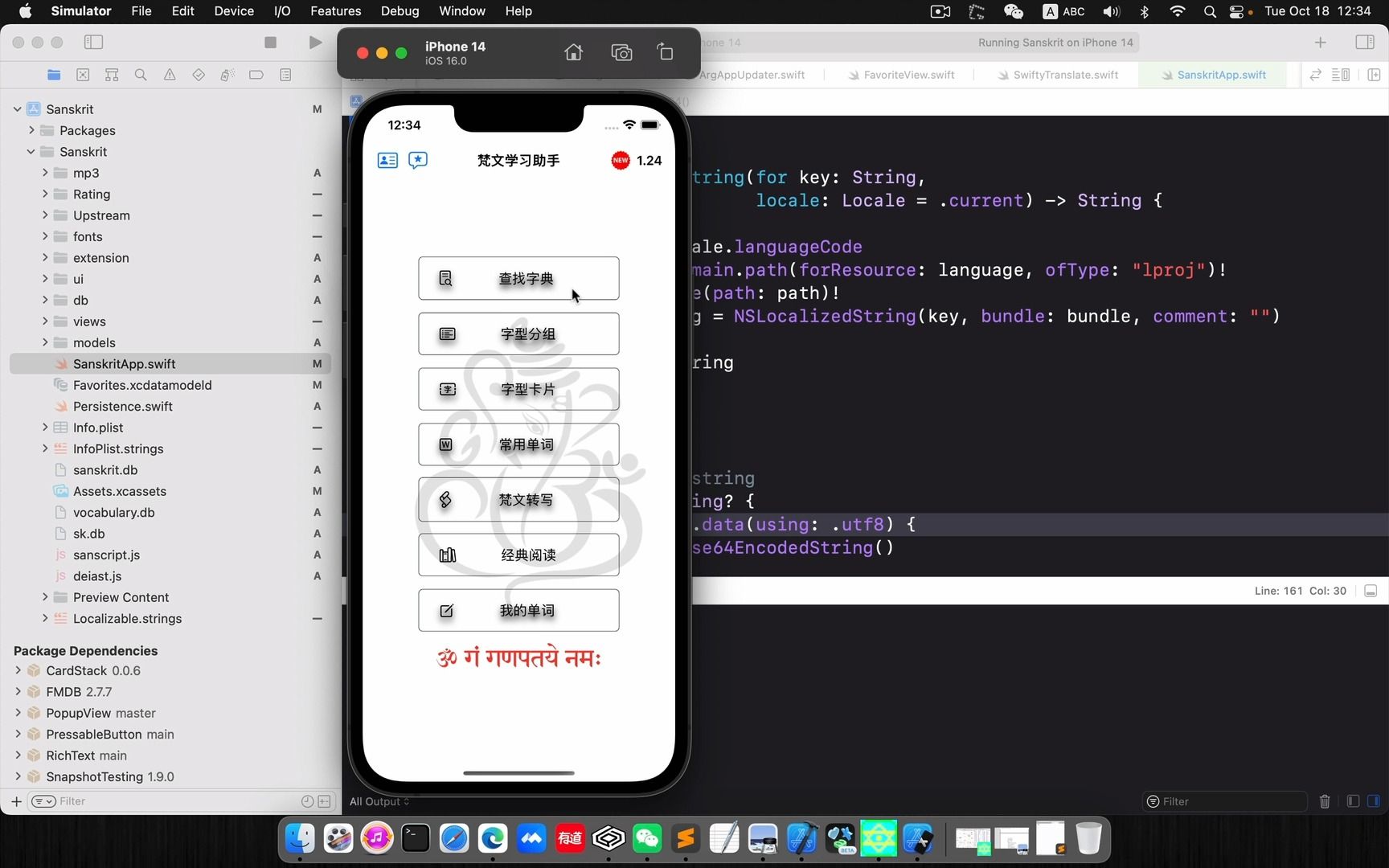The height and width of the screenshot is (868, 1389).
Task: Open the Device menu
Action: [x=234, y=11]
